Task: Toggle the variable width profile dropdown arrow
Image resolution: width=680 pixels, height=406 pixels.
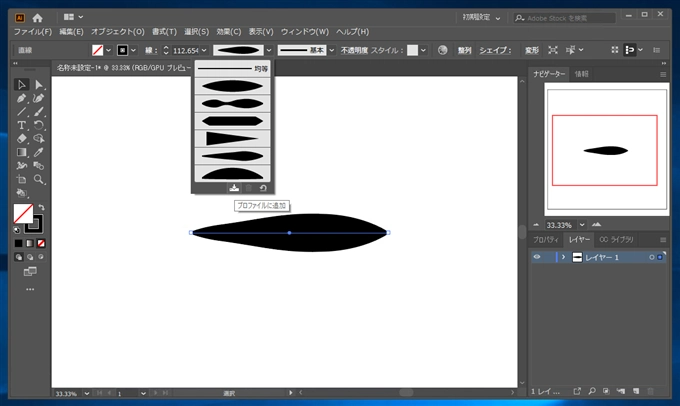Action: click(269, 50)
